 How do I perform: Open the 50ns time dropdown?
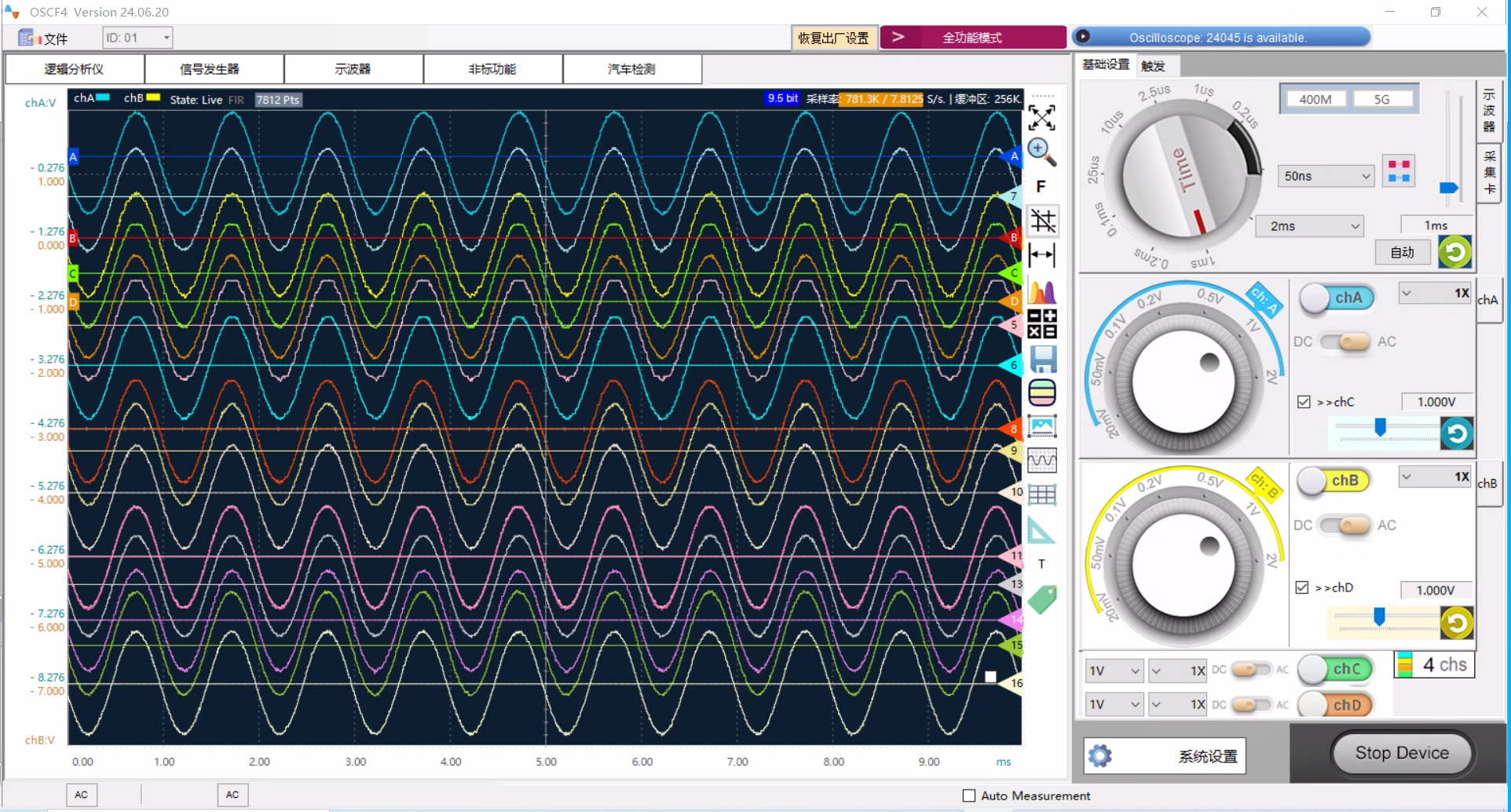coord(1326,176)
